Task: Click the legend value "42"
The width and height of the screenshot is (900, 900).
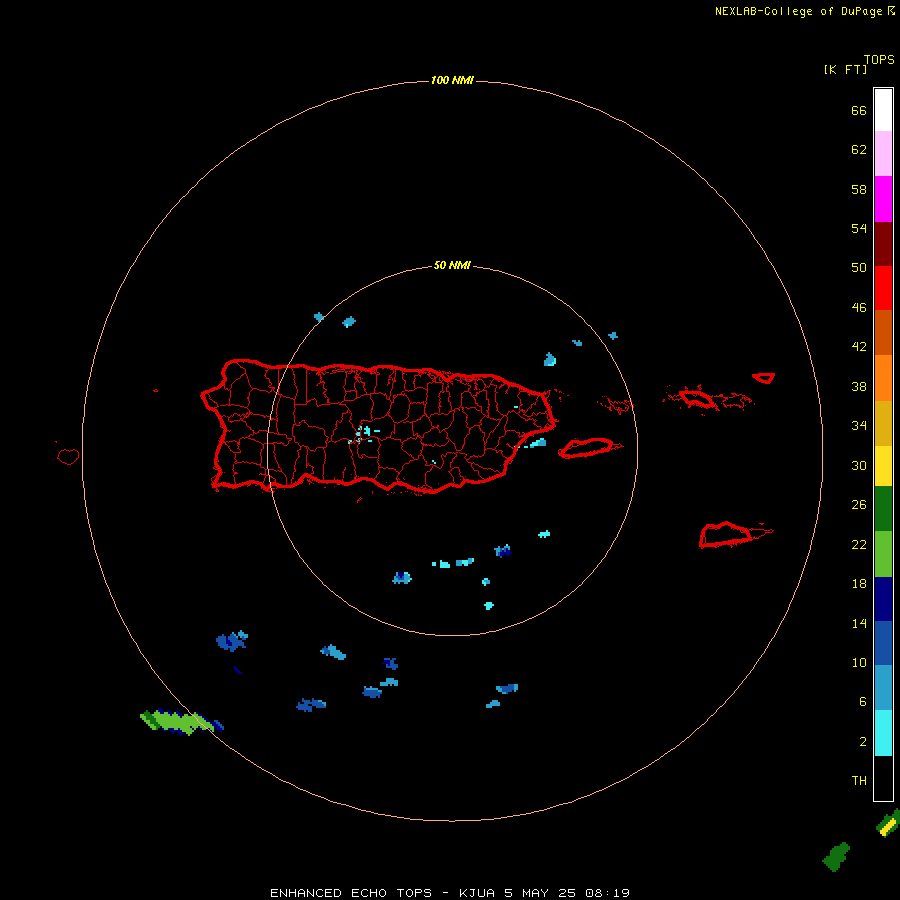Action: 859,347
